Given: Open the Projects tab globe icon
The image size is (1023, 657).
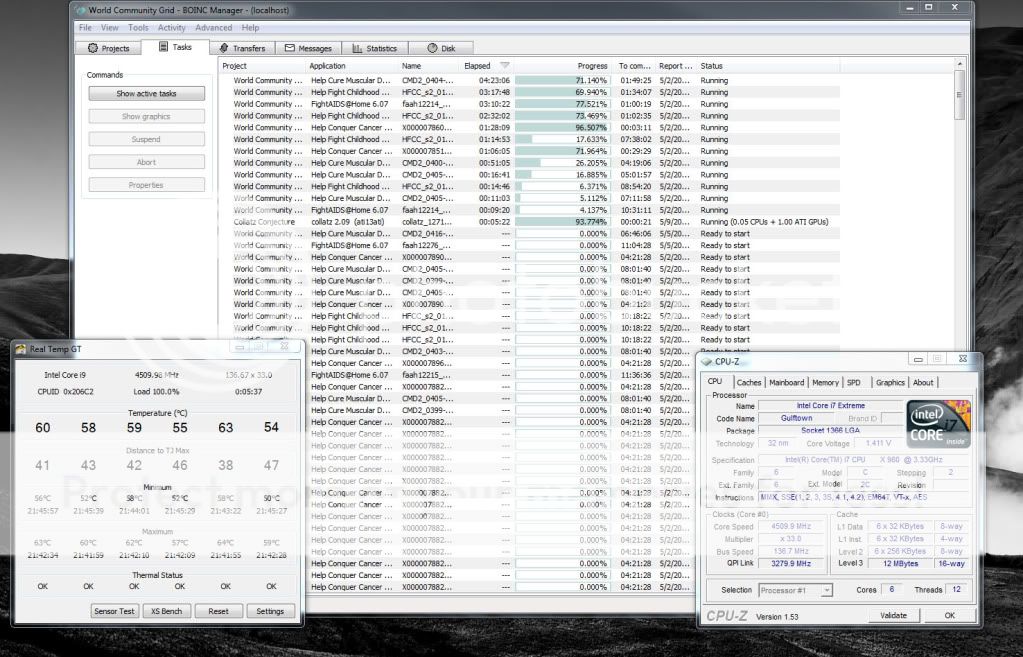Looking at the screenshot, I should coord(93,48).
